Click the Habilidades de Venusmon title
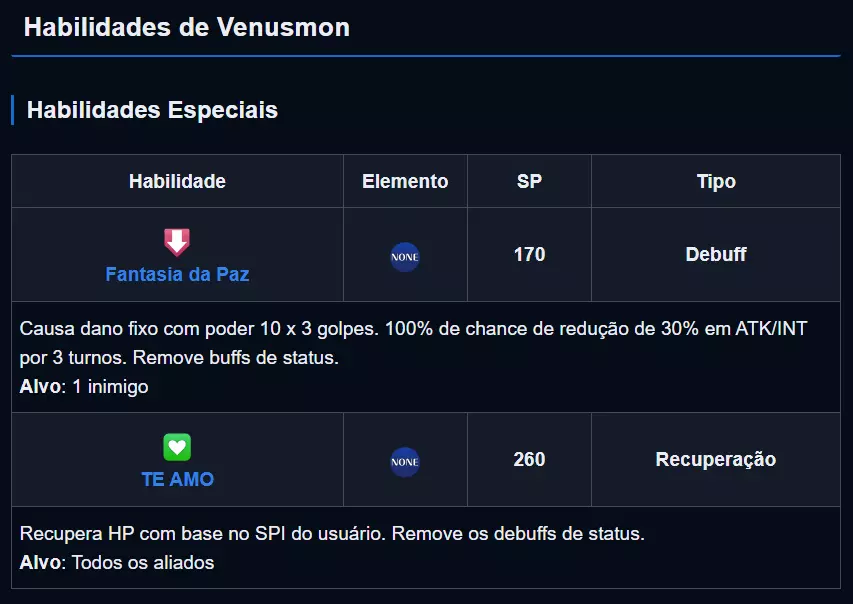Image resolution: width=853 pixels, height=604 pixels. coord(187,27)
